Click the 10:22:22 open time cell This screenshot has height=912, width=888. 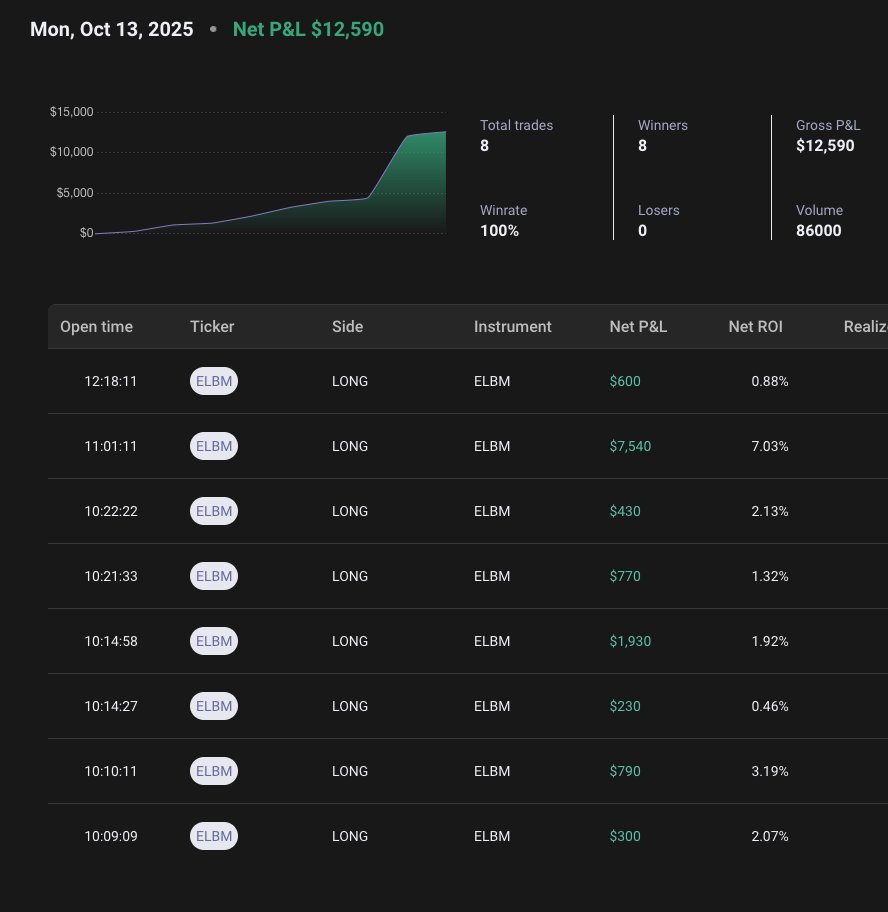click(111, 511)
